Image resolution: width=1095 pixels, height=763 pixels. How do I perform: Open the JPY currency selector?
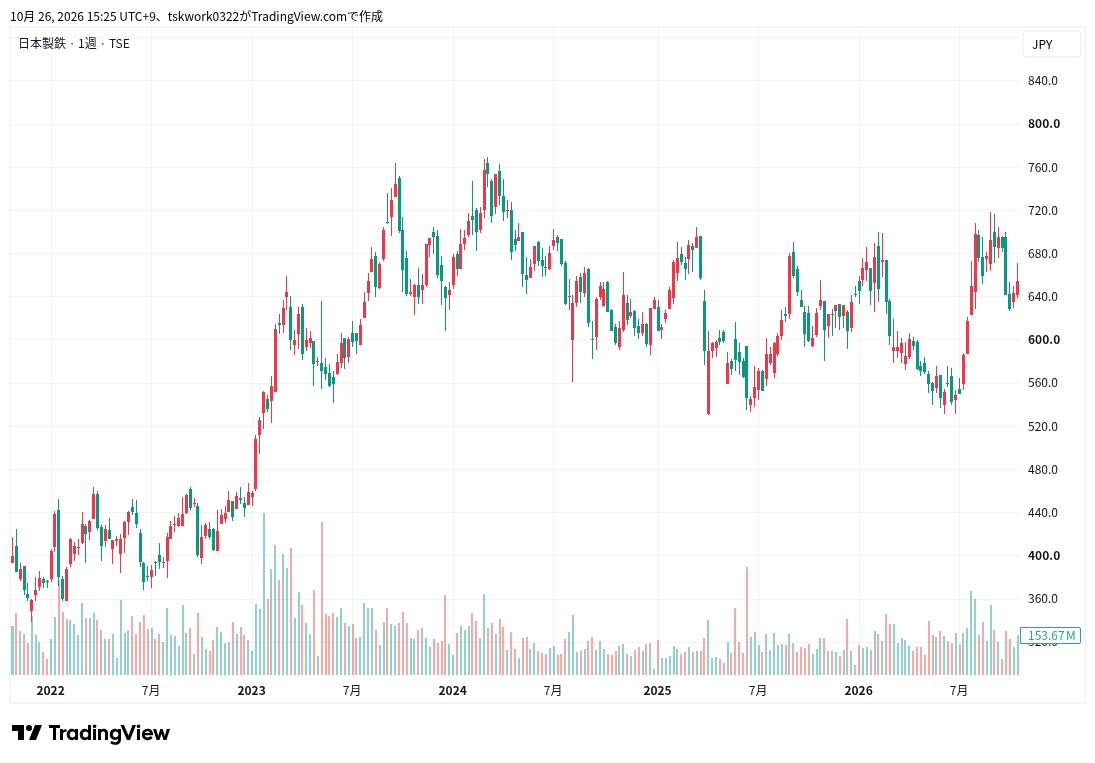[1051, 44]
